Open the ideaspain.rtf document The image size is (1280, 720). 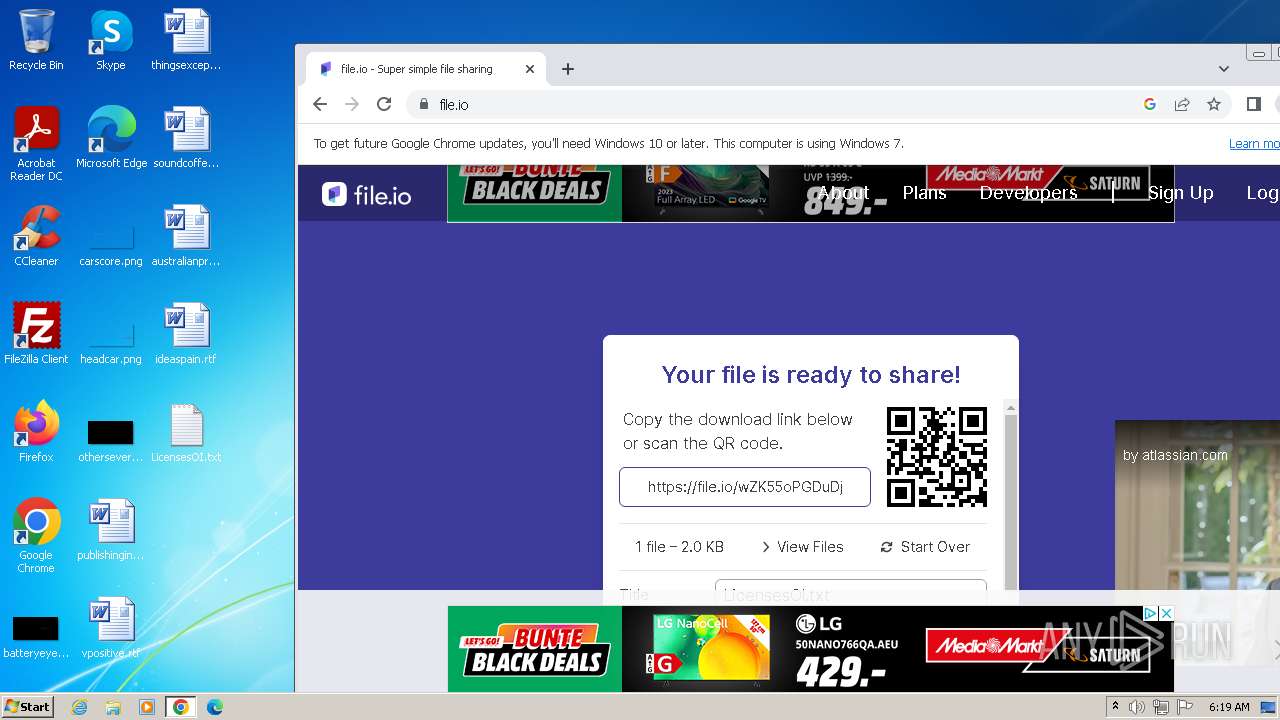tap(186, 334)
